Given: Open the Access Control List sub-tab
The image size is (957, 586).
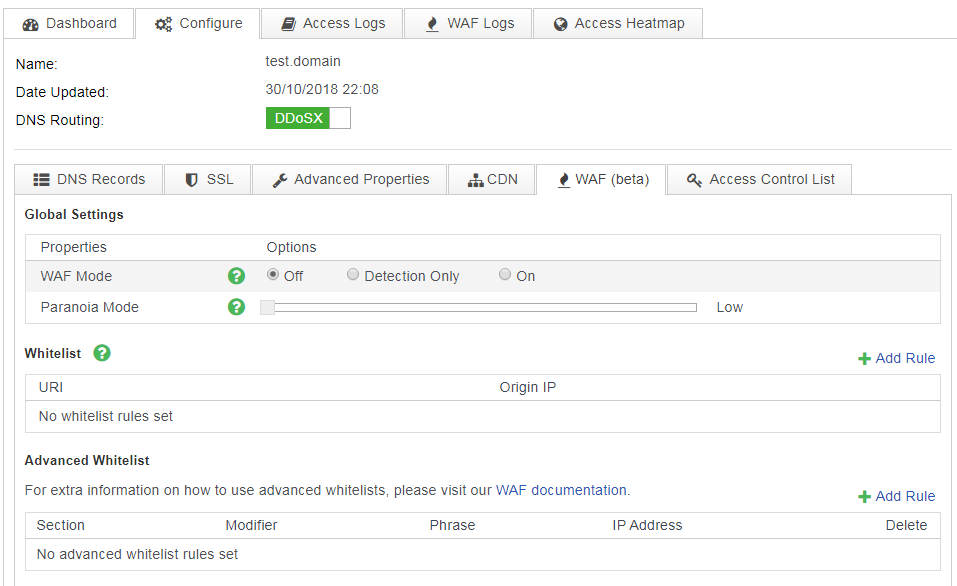Looking at the screenshot, I should [x=760, y=179].
